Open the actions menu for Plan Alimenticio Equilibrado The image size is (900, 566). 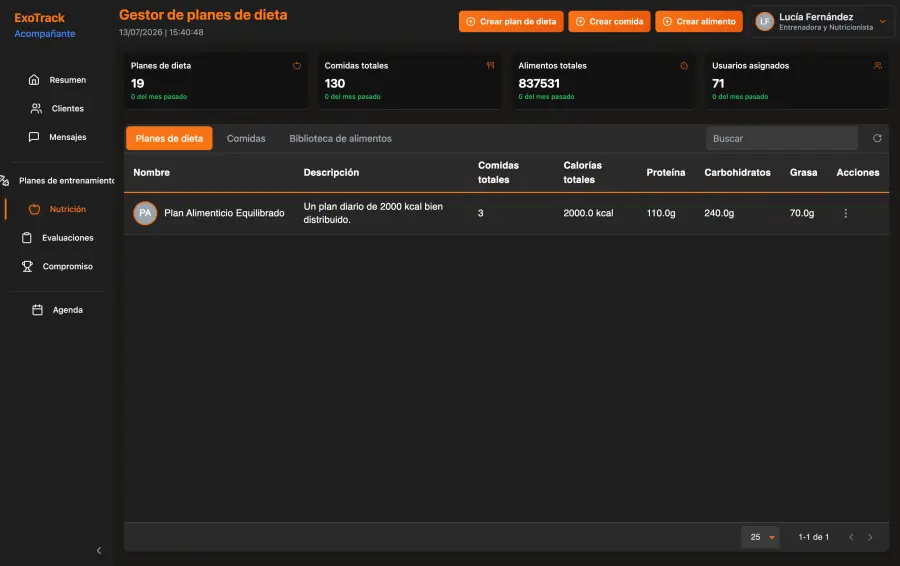(845, 213)
